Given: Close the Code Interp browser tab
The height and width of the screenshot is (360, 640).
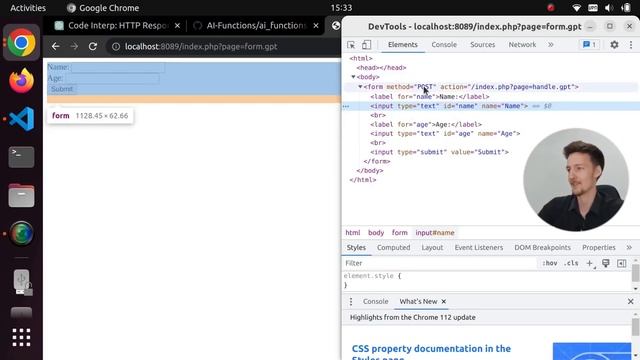Looking at the screenshot, I should pos(177,26).
